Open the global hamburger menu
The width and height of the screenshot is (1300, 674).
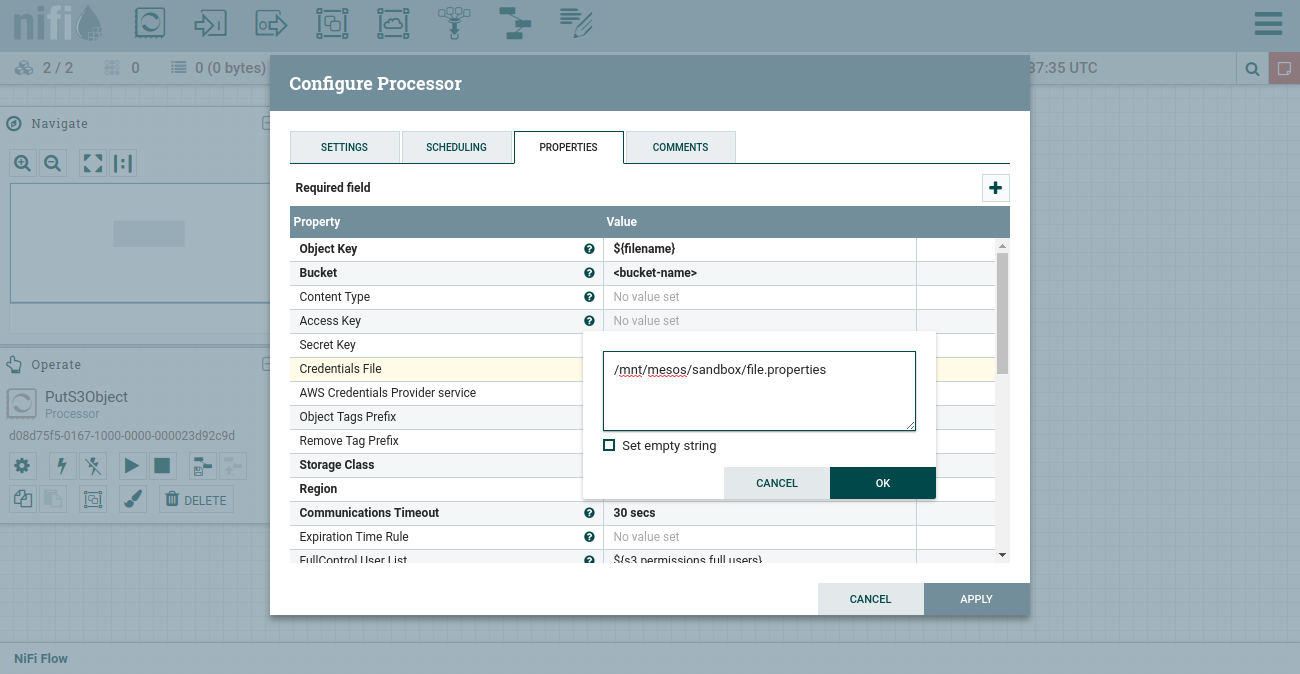tap(1268, 23)
